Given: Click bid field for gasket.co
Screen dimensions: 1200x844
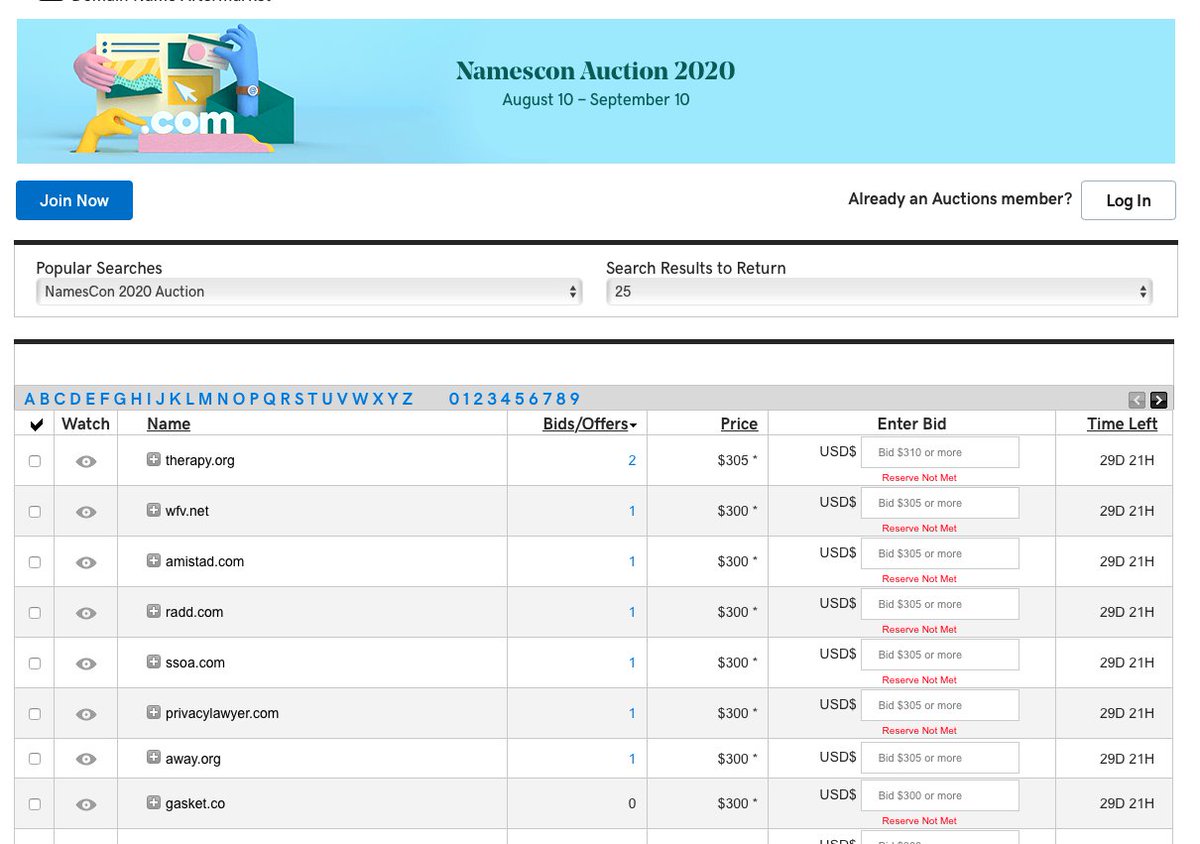Looking at the screenshot, I should tap(940, 795).
